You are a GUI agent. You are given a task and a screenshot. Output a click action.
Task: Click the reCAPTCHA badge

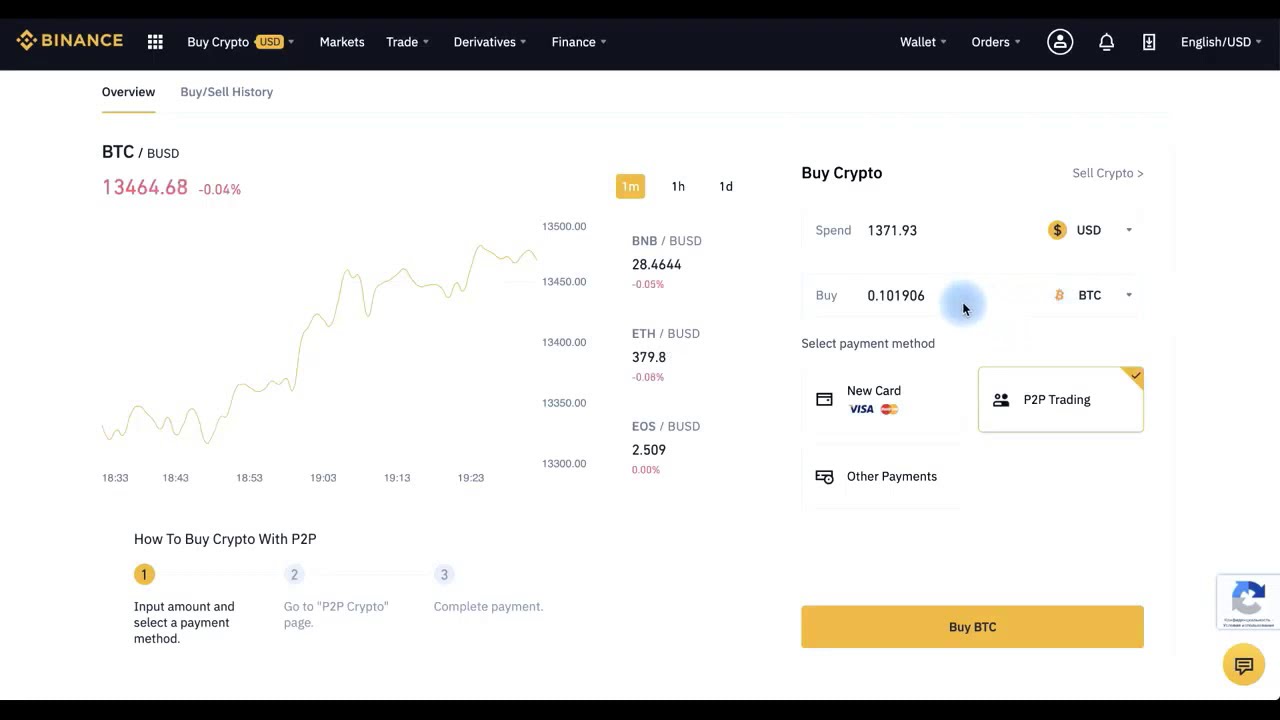pos(1248,602)
